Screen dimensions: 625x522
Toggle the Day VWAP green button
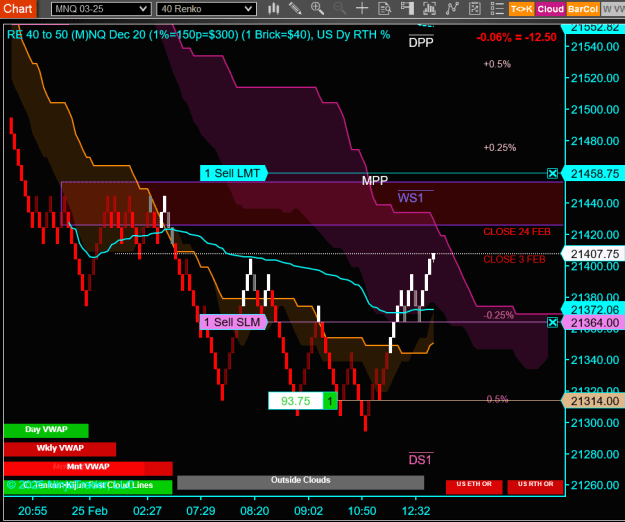(46, 430)
